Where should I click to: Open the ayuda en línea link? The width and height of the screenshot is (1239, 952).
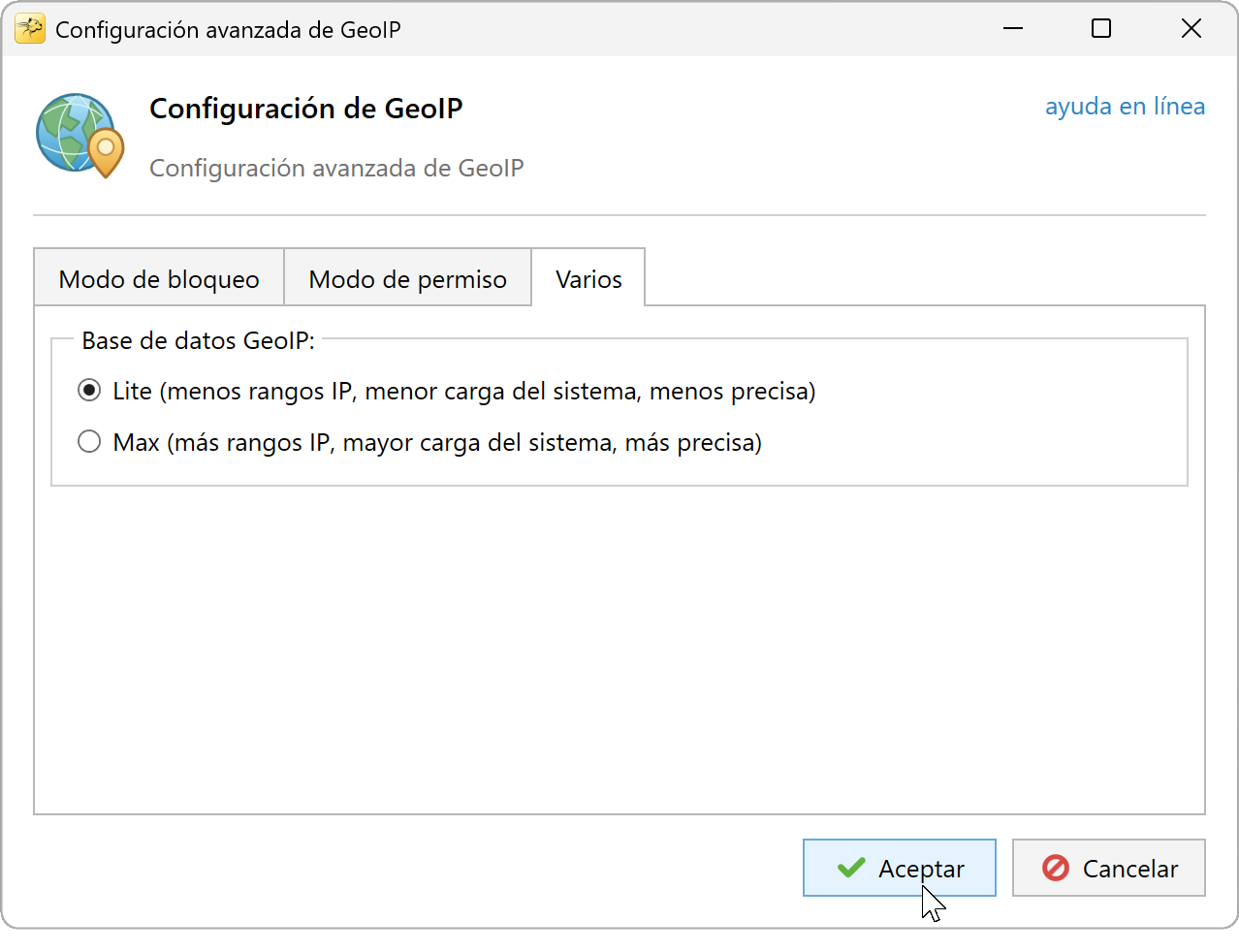[1125, 106]
